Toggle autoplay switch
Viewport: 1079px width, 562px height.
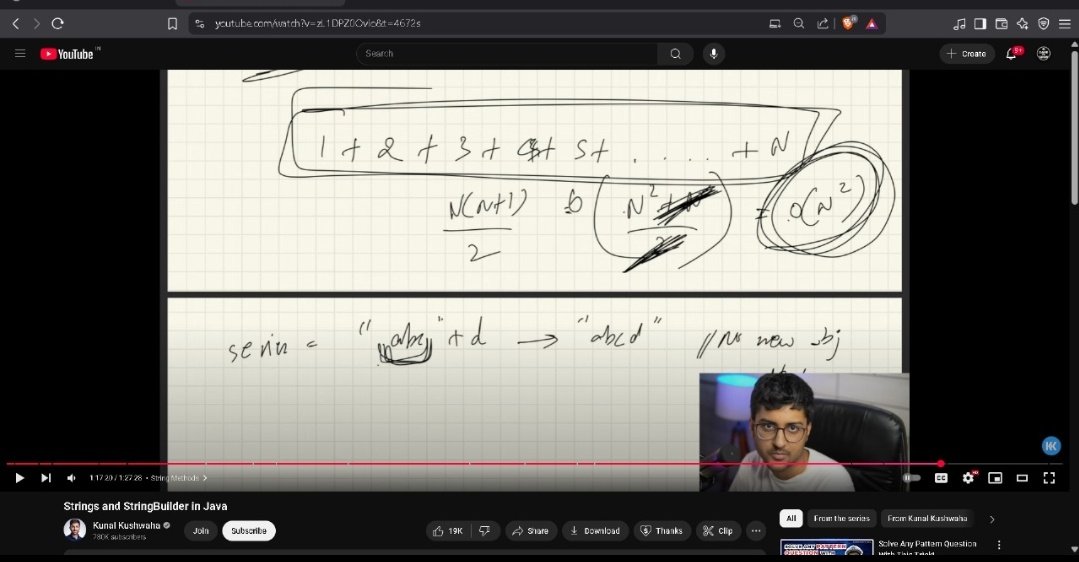point(912,478)
